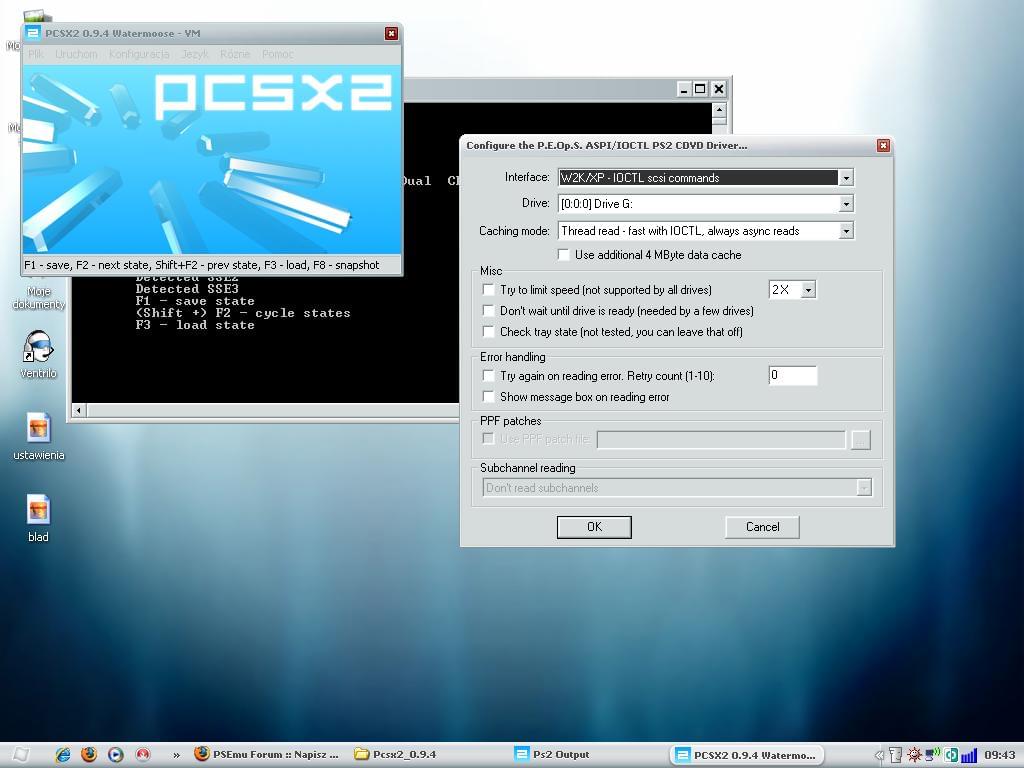Maximize the Ps2 Output console window
The width and height of the screenshot is (1024, 768).
[x=700, y=89]
